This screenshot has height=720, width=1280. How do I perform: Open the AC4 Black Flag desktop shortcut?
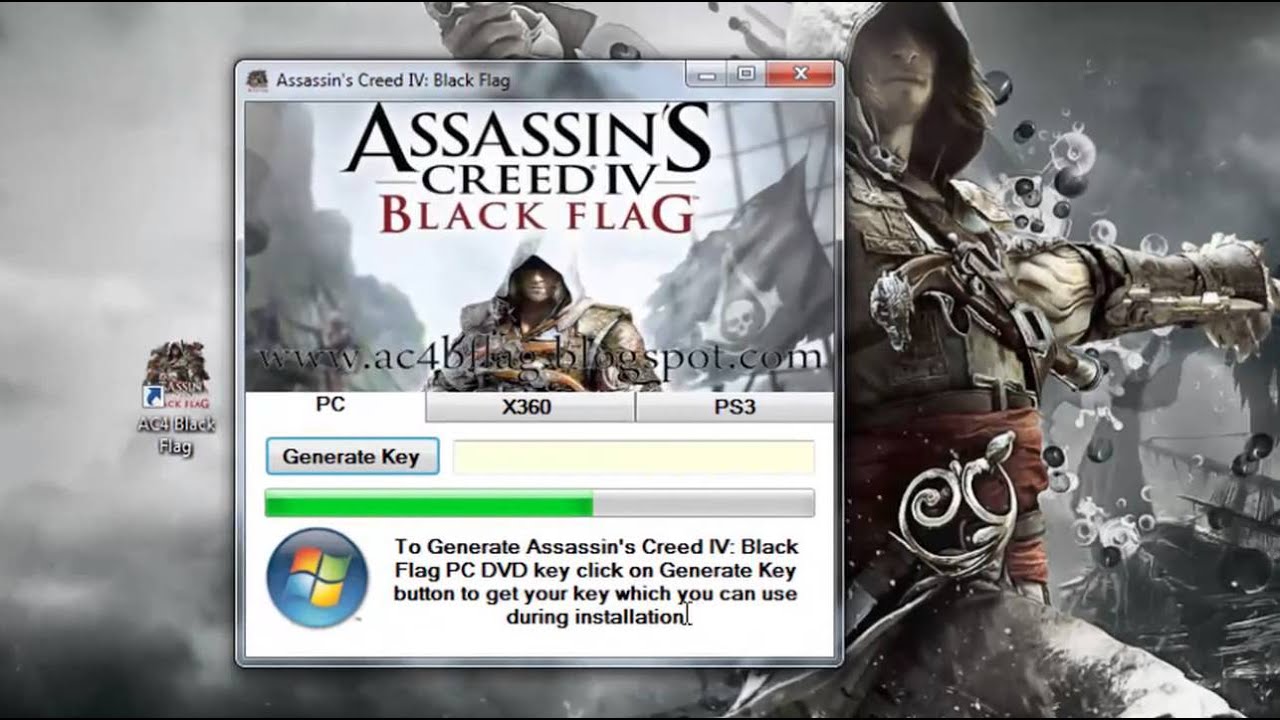176,397
